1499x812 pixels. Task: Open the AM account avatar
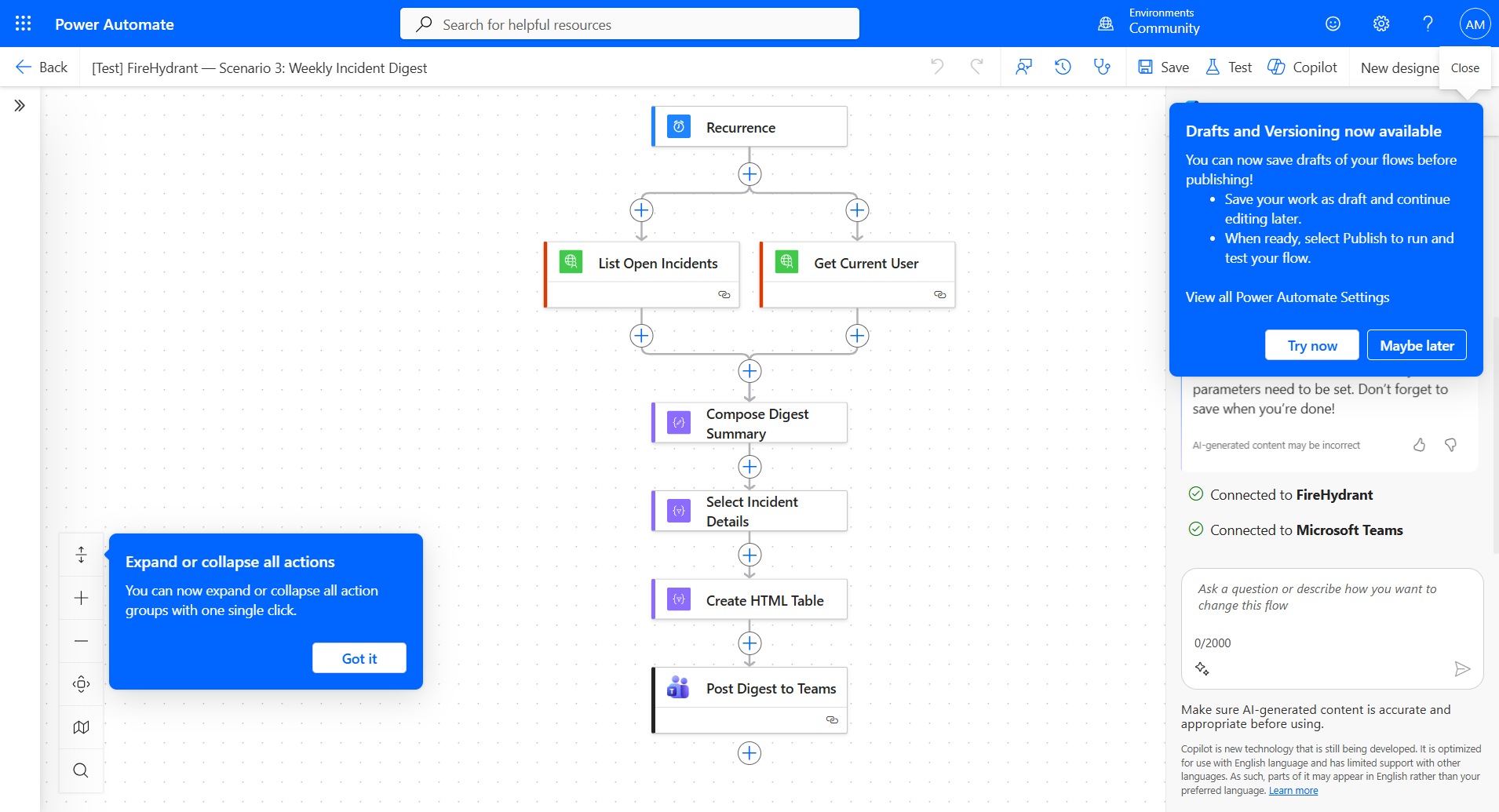(1475, 24)
